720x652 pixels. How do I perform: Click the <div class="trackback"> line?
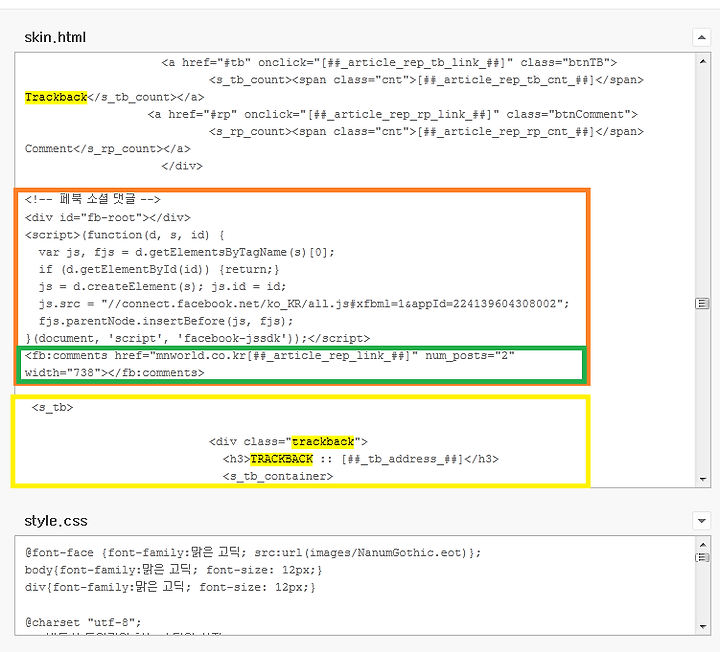[x=288, y=442]
